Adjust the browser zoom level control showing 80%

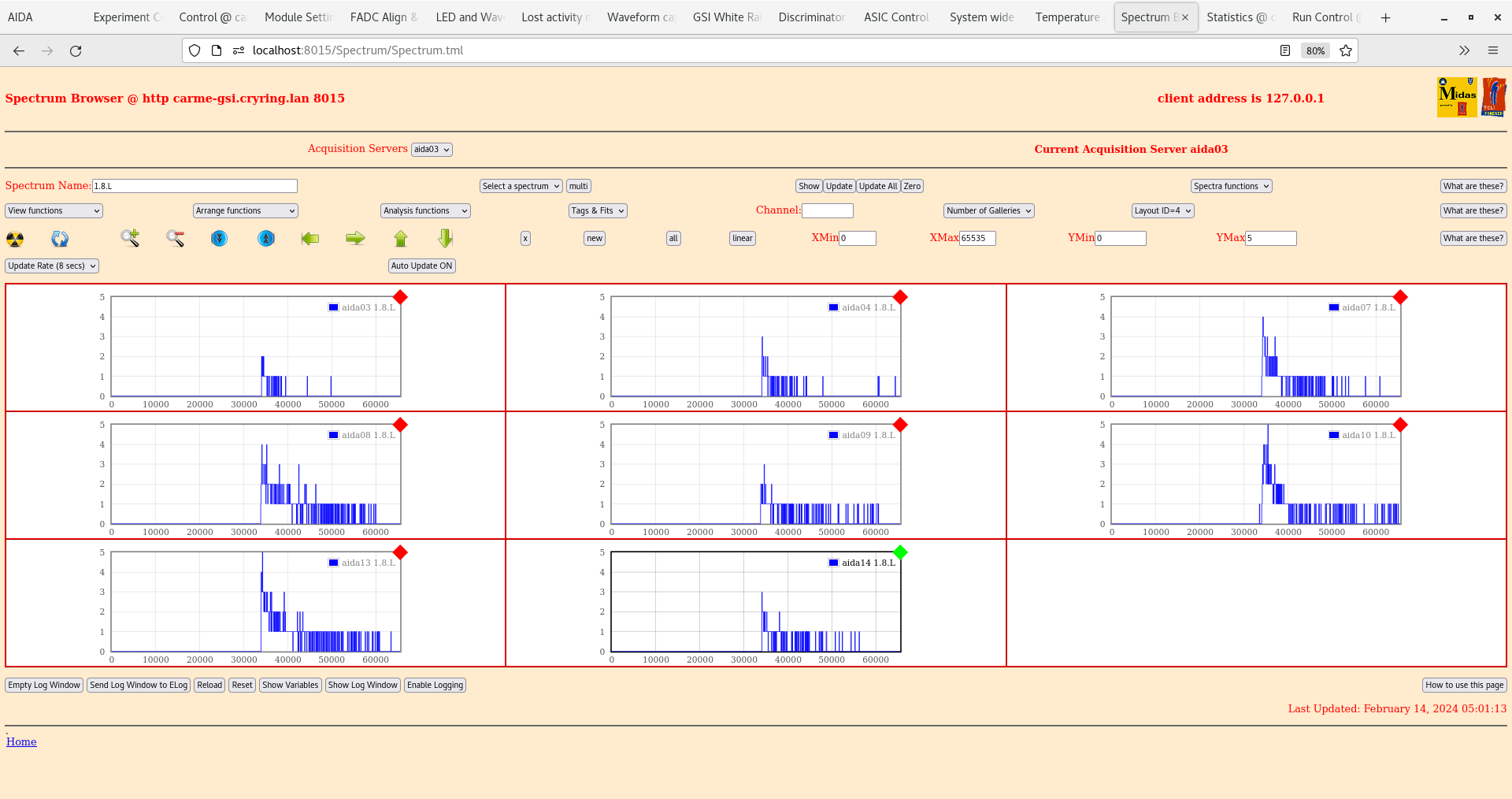pos(1314,50)
